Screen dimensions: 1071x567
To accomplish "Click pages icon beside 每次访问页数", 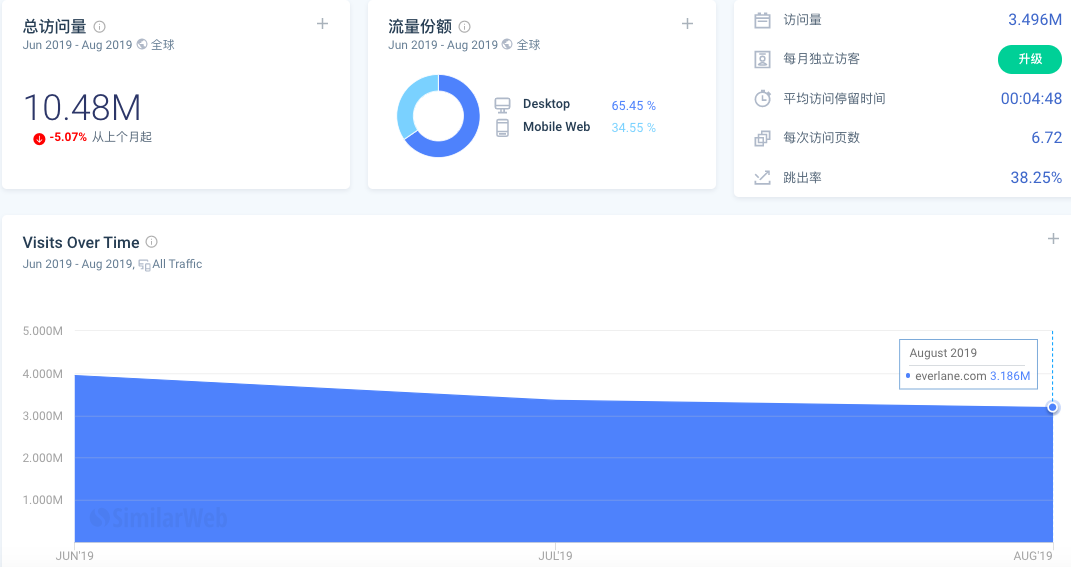I will tap(762, 138).
